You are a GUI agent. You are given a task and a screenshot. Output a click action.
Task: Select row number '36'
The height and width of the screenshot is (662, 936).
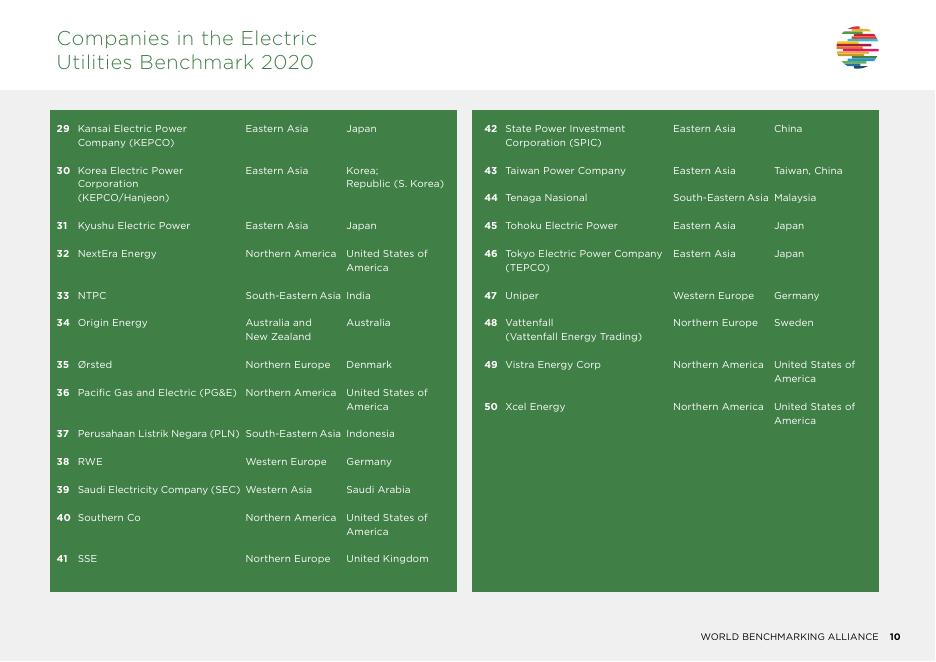63,393
